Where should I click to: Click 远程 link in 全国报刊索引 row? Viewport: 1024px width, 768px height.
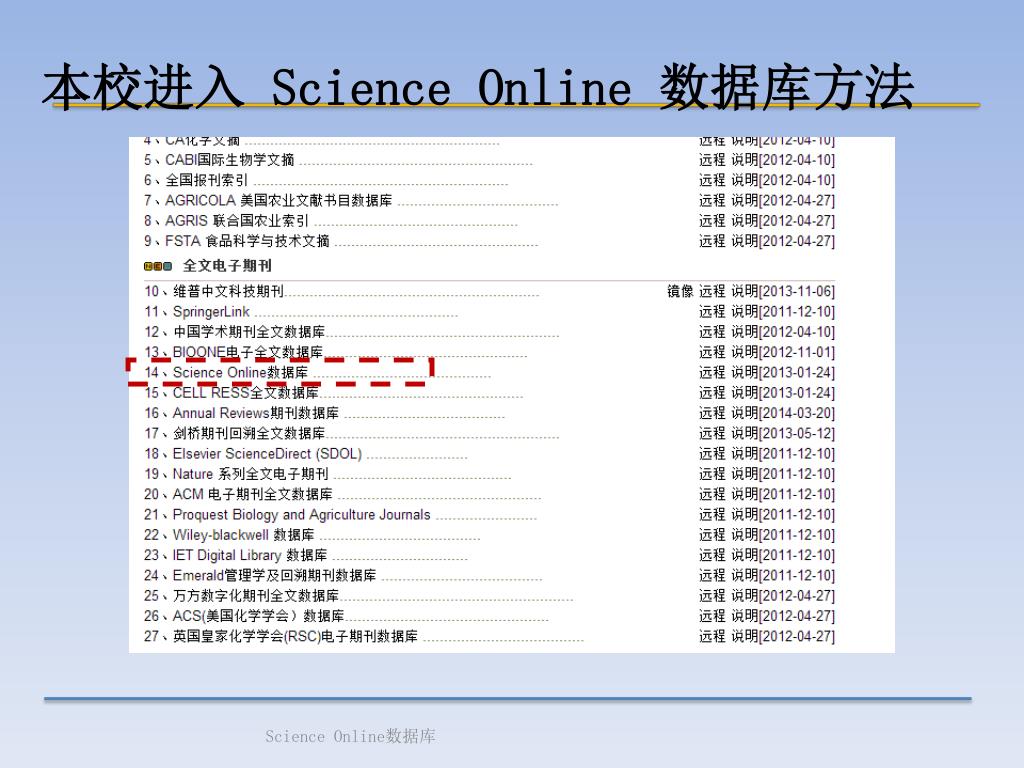(712, 180)
